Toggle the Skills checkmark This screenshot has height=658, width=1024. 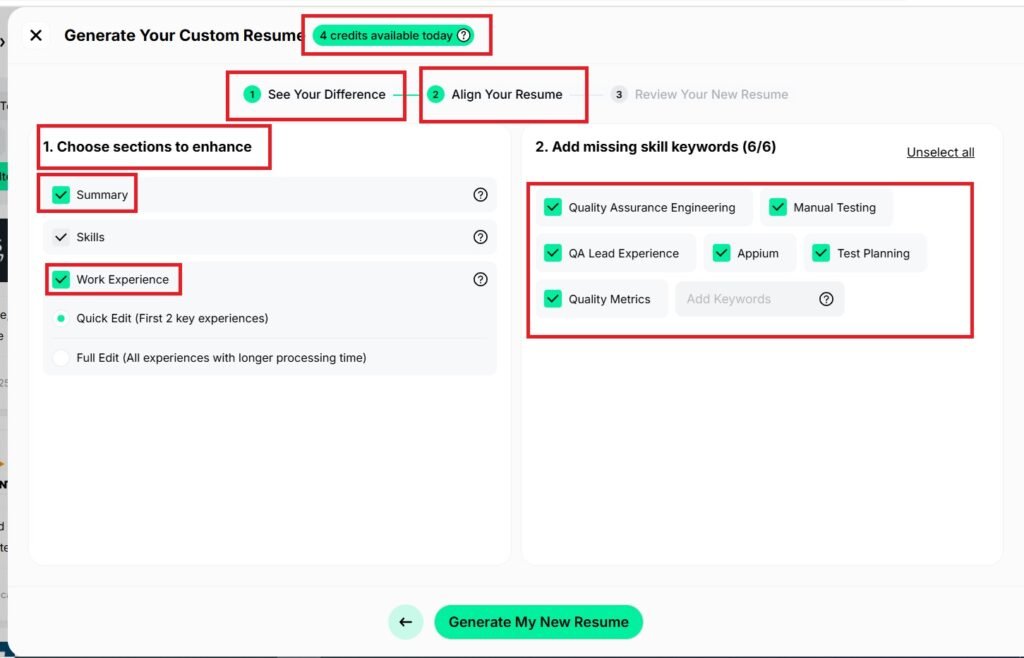(61, 237)
